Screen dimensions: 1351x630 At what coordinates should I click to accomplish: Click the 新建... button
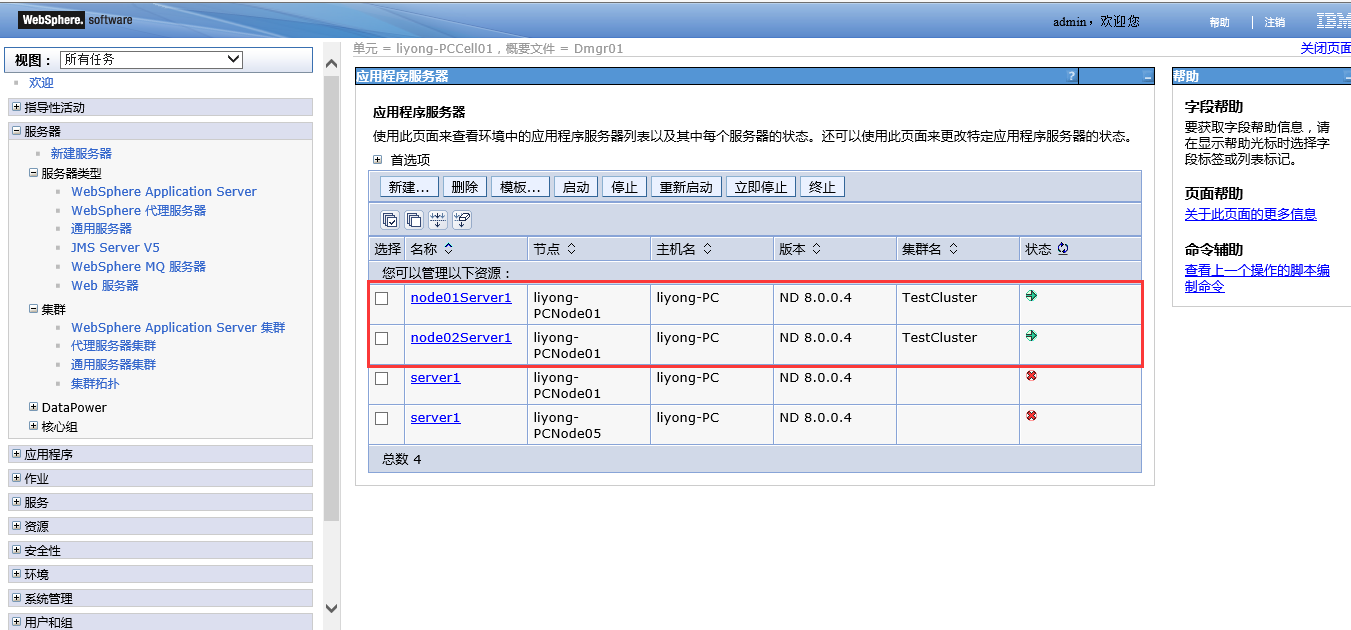[409, 187]
